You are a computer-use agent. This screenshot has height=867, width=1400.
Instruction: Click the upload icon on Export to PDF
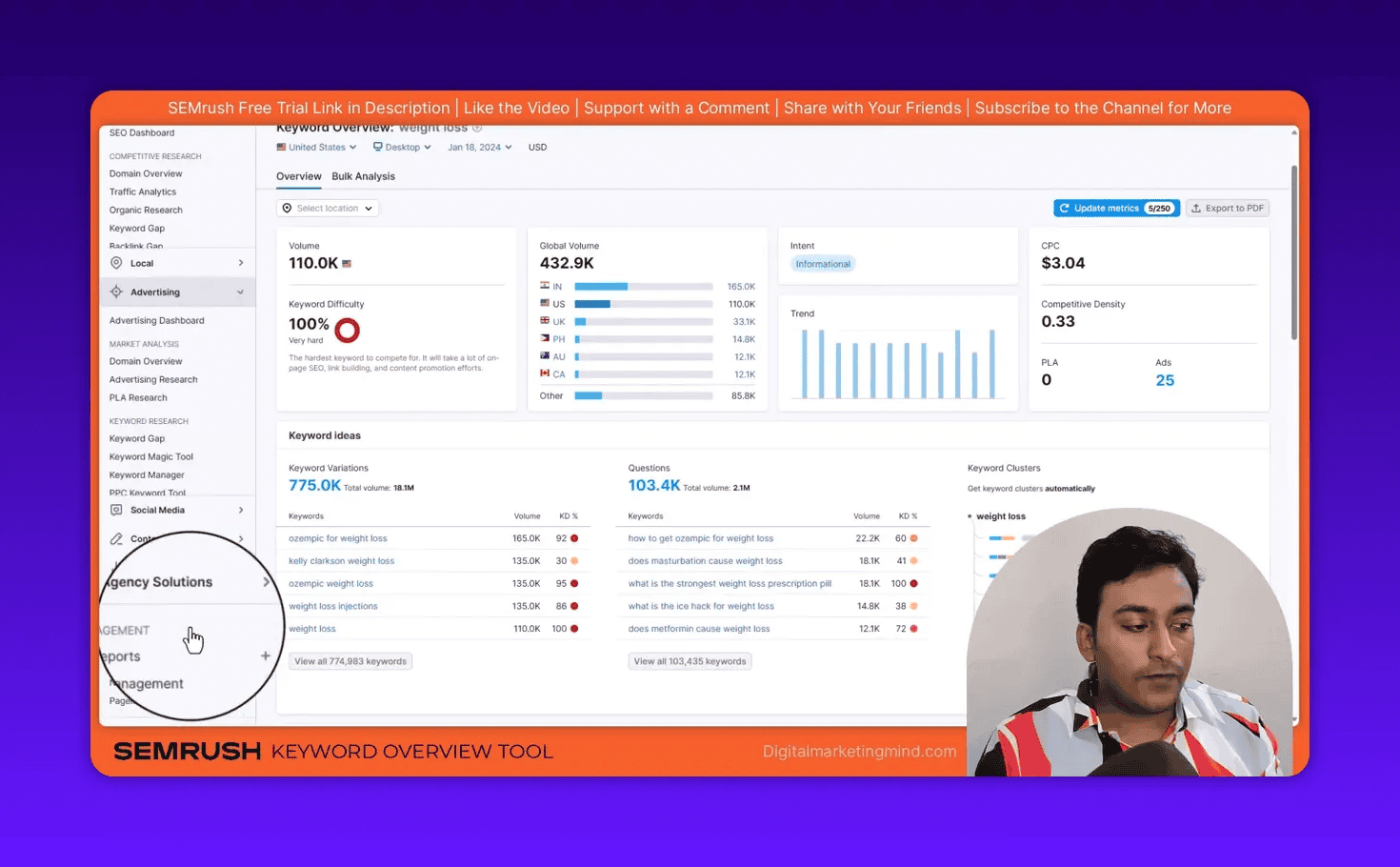(x=1197, y=207)
